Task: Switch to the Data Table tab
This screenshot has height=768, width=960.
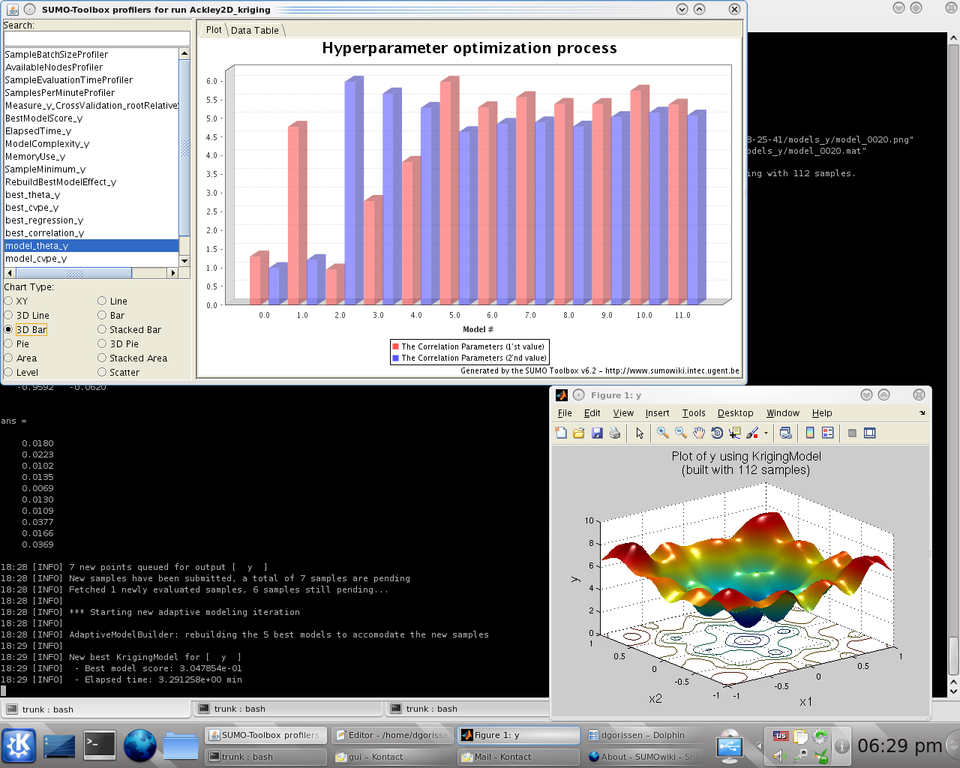Action: 255,30
